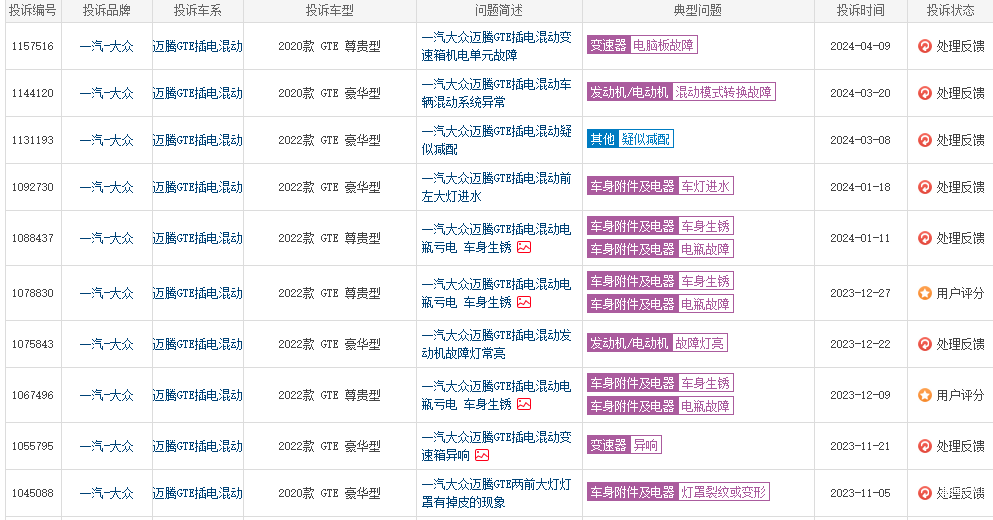Open the picture icon beside 变速箱异响

(x=482, y=455)
